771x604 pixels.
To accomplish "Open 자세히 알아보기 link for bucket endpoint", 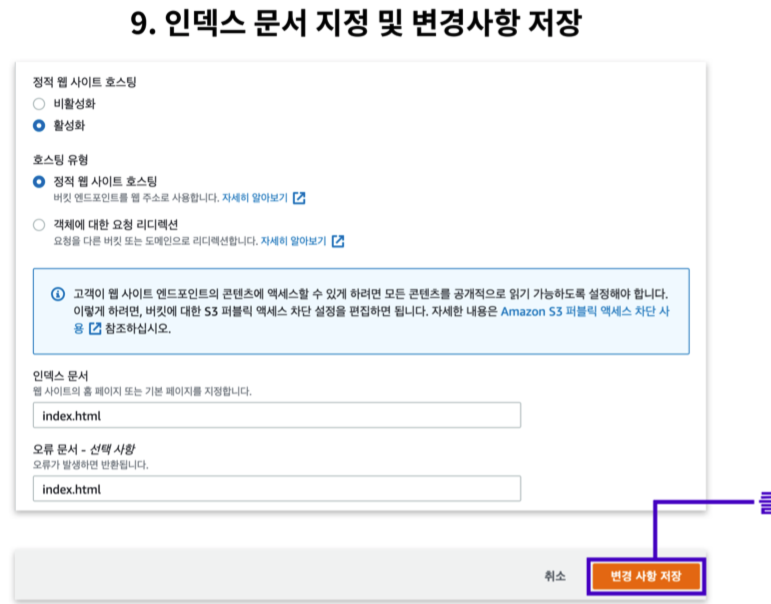I will [x=255, y=198].
